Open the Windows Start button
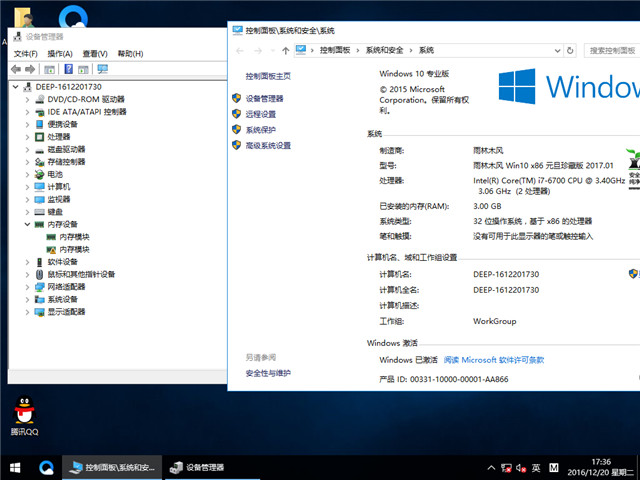Screen dimensions: 640x480 click(x=15, y=467)
